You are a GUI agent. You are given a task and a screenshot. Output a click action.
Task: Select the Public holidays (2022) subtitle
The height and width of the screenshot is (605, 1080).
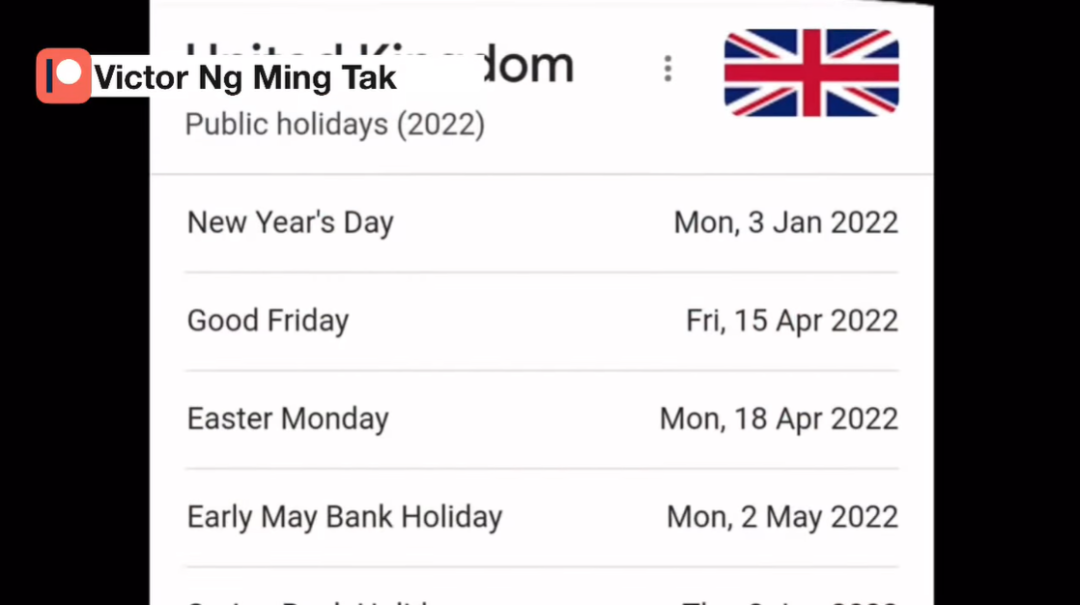point(335,125)
